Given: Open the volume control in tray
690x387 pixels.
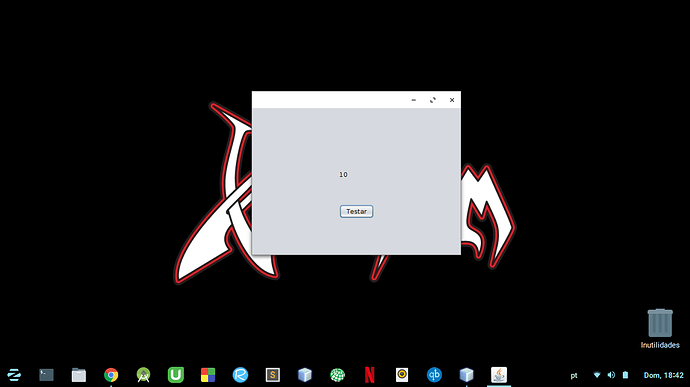Looking at the screenshot, I should point(611,375).
